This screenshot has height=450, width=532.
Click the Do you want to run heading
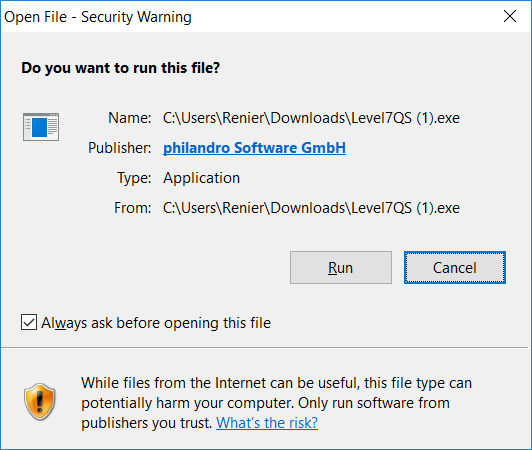click(x=120, y=68)
